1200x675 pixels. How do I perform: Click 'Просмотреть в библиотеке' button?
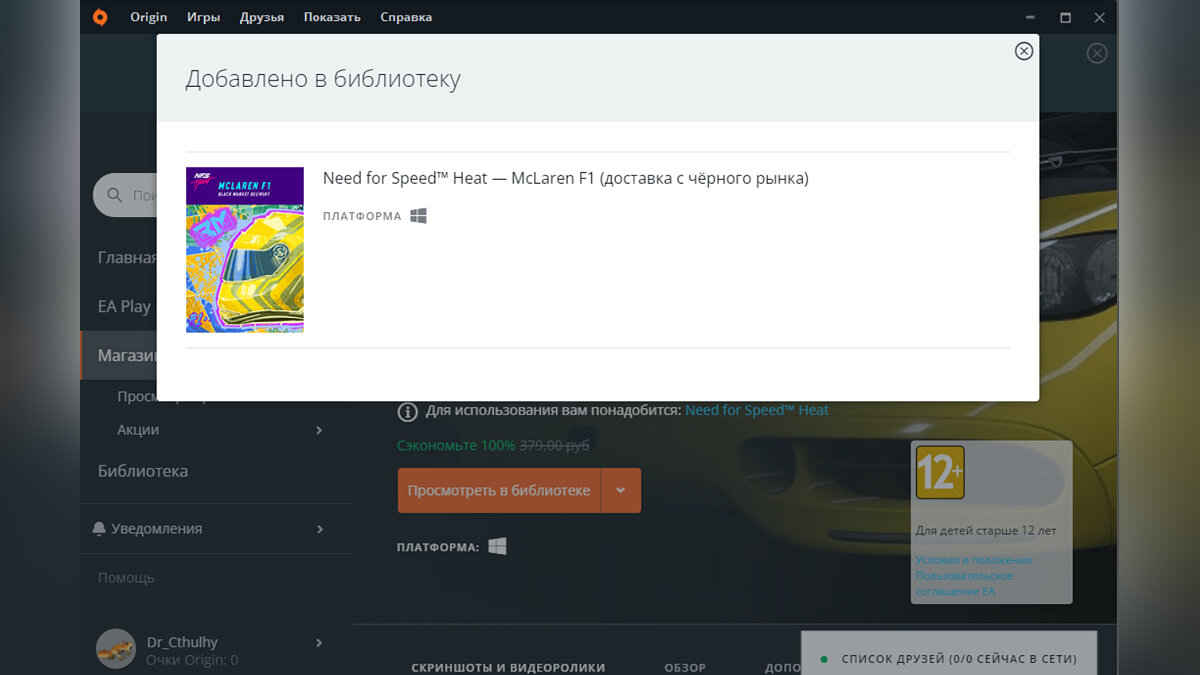coord(499,490)
